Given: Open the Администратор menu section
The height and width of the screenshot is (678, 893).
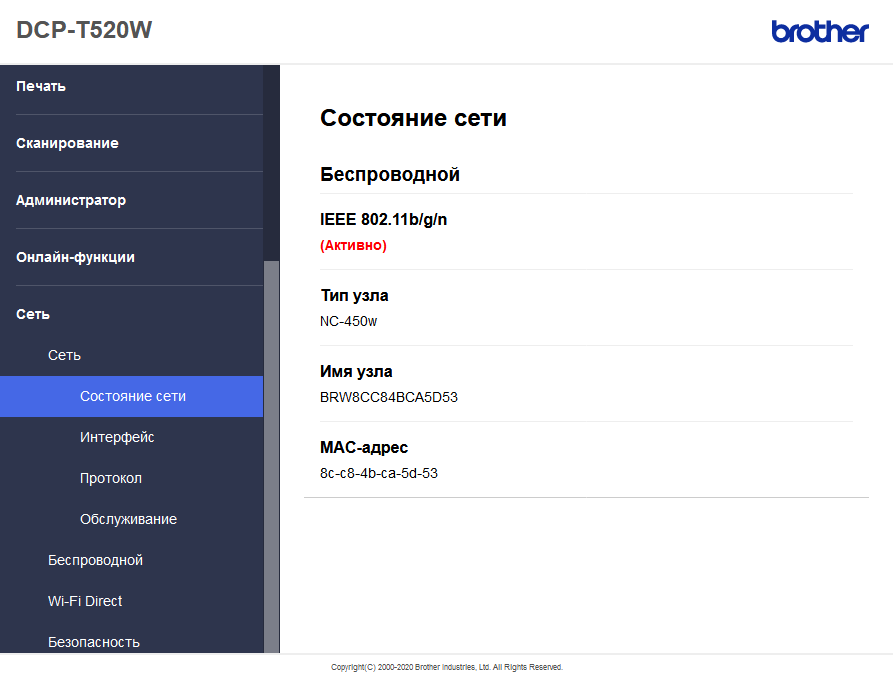Looking at the screenshot, I should tap(71, 201).
